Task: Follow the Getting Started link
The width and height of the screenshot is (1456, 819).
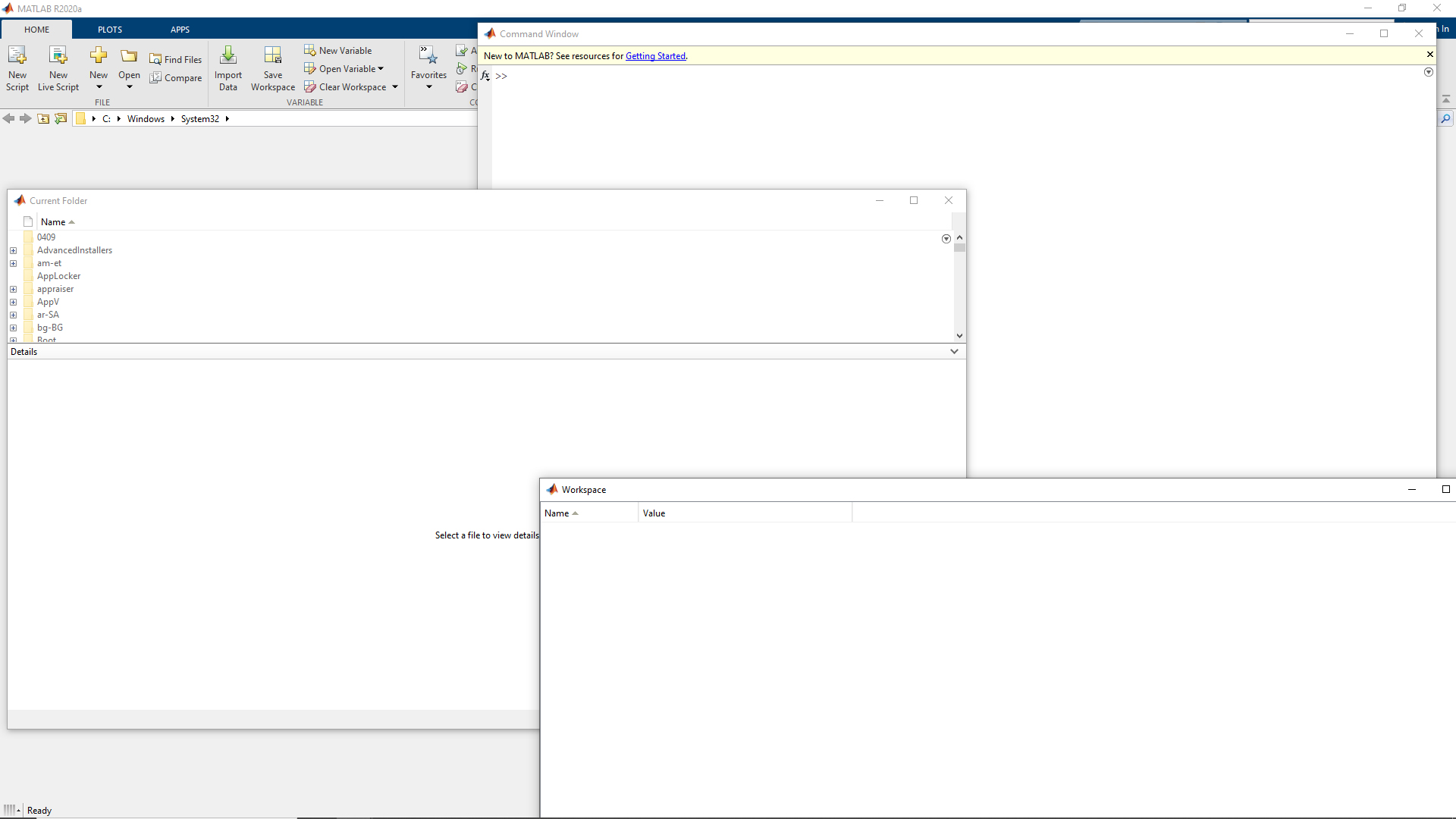Action: [655, 55]
